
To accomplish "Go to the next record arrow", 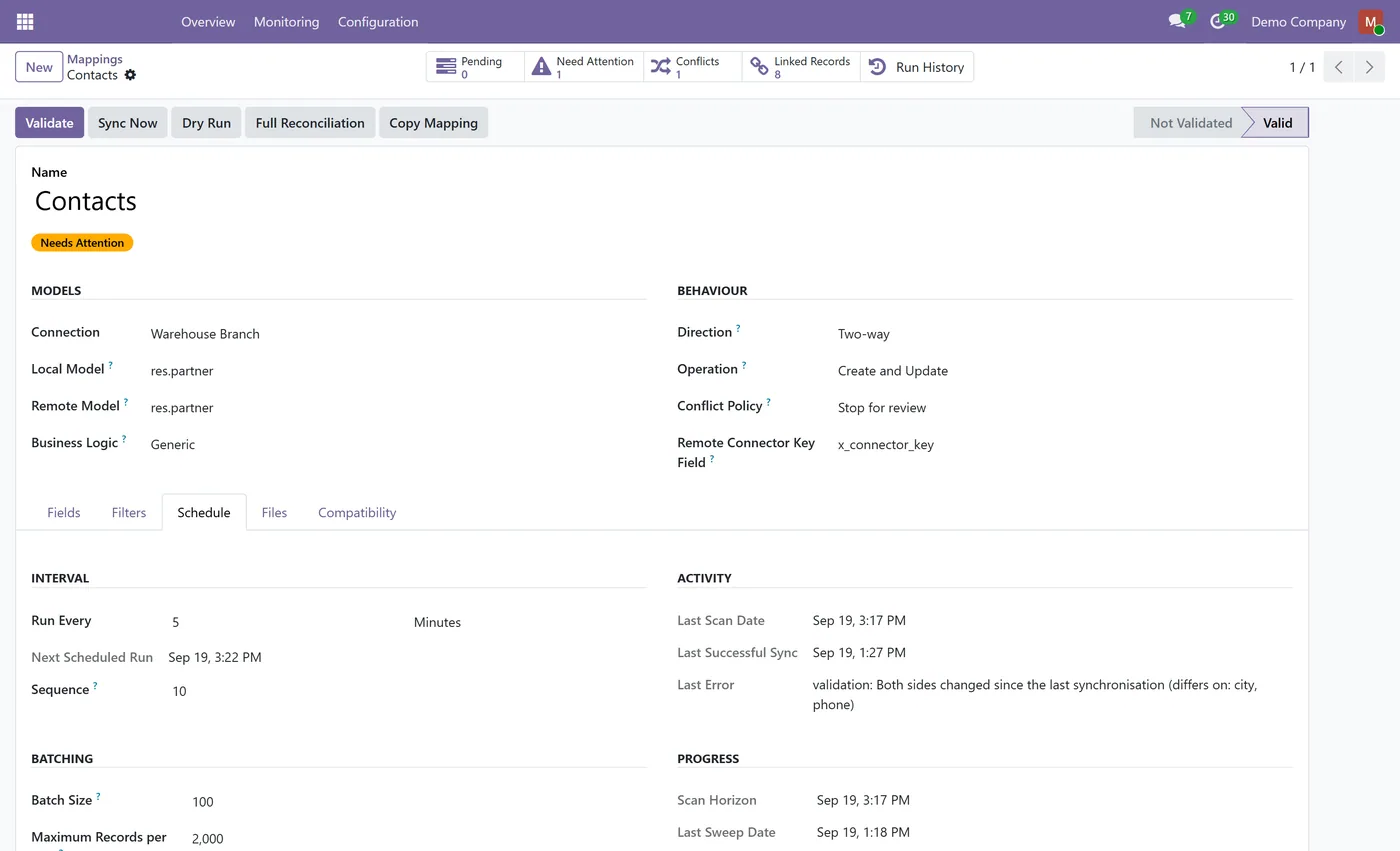I will point(1370,67).
